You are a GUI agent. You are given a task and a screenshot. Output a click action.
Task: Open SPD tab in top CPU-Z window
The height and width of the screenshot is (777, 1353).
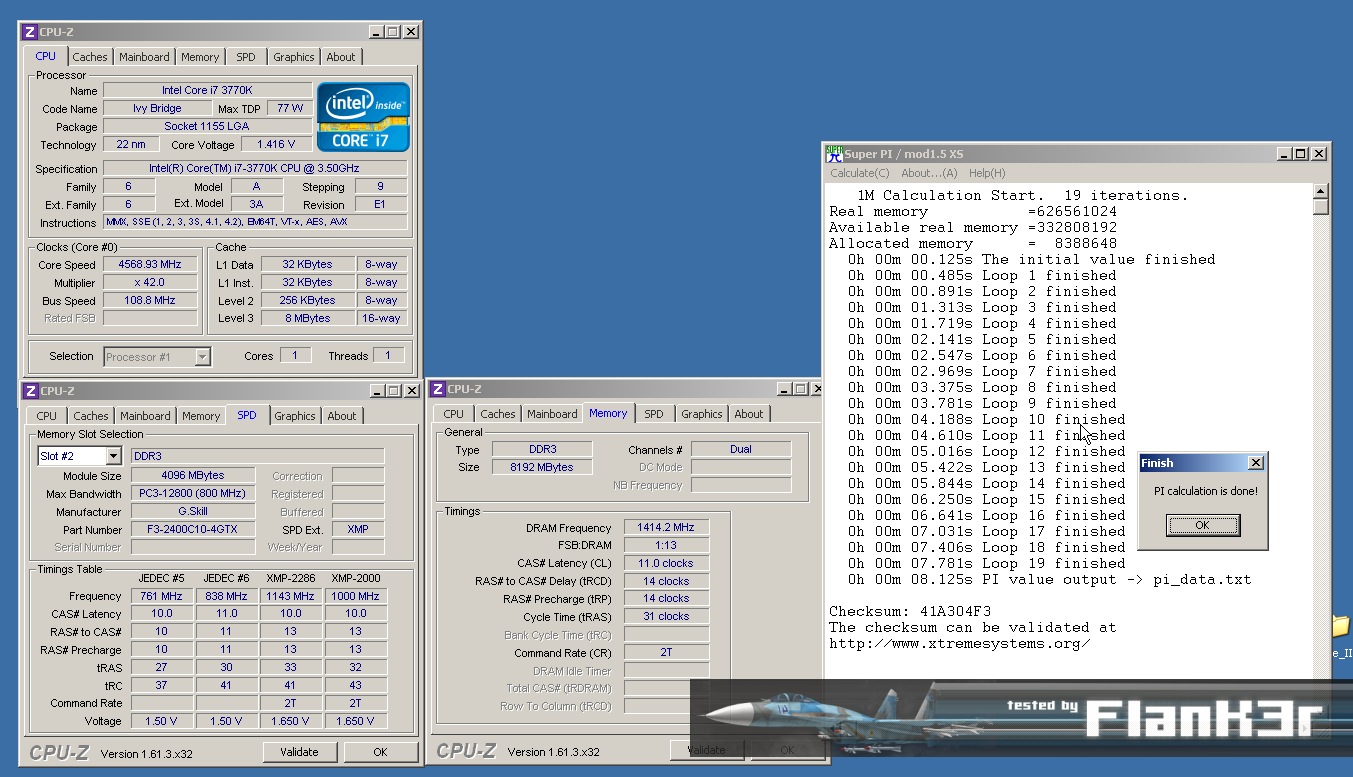[x=246, y=57]
